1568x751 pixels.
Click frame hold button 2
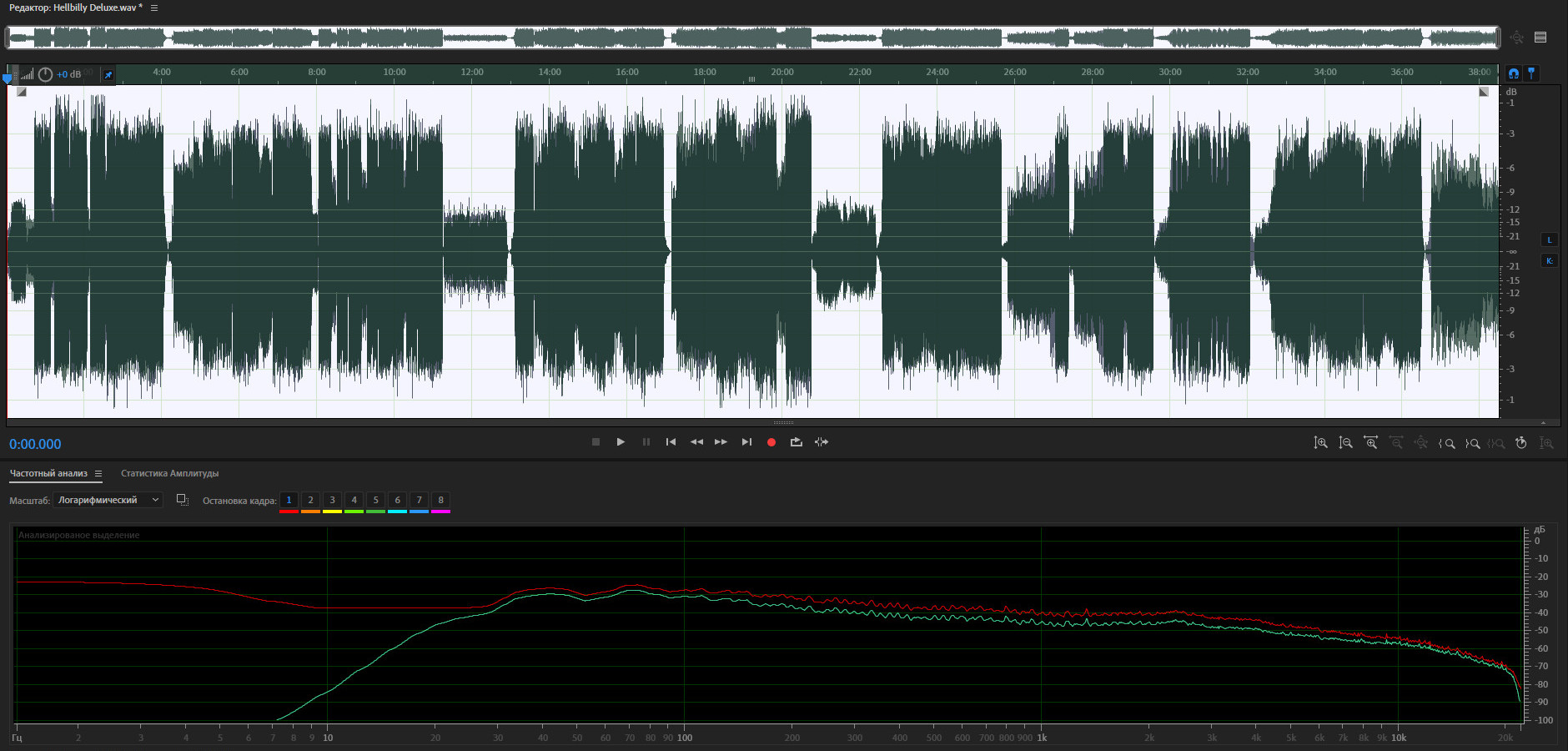310,501
